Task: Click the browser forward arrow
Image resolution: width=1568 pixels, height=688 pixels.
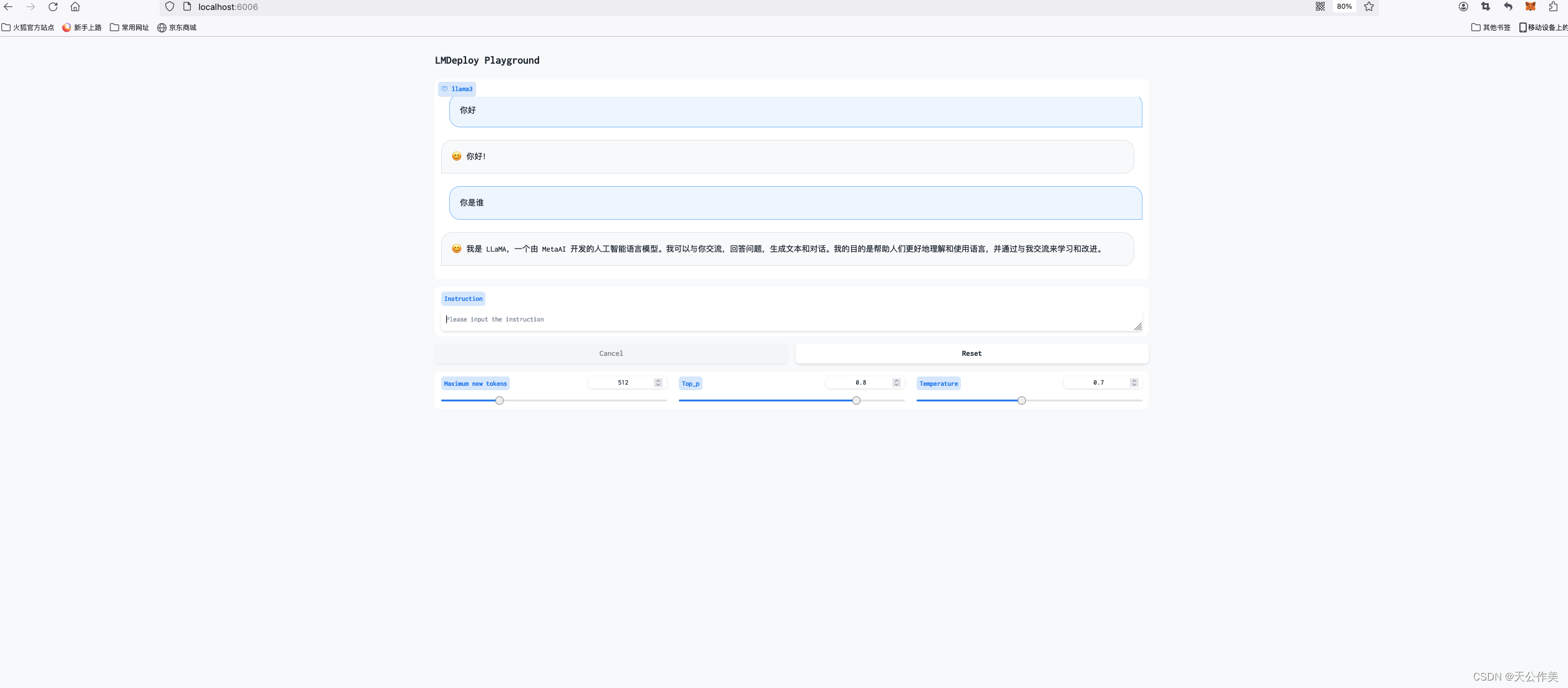Action: pos(31,7)
